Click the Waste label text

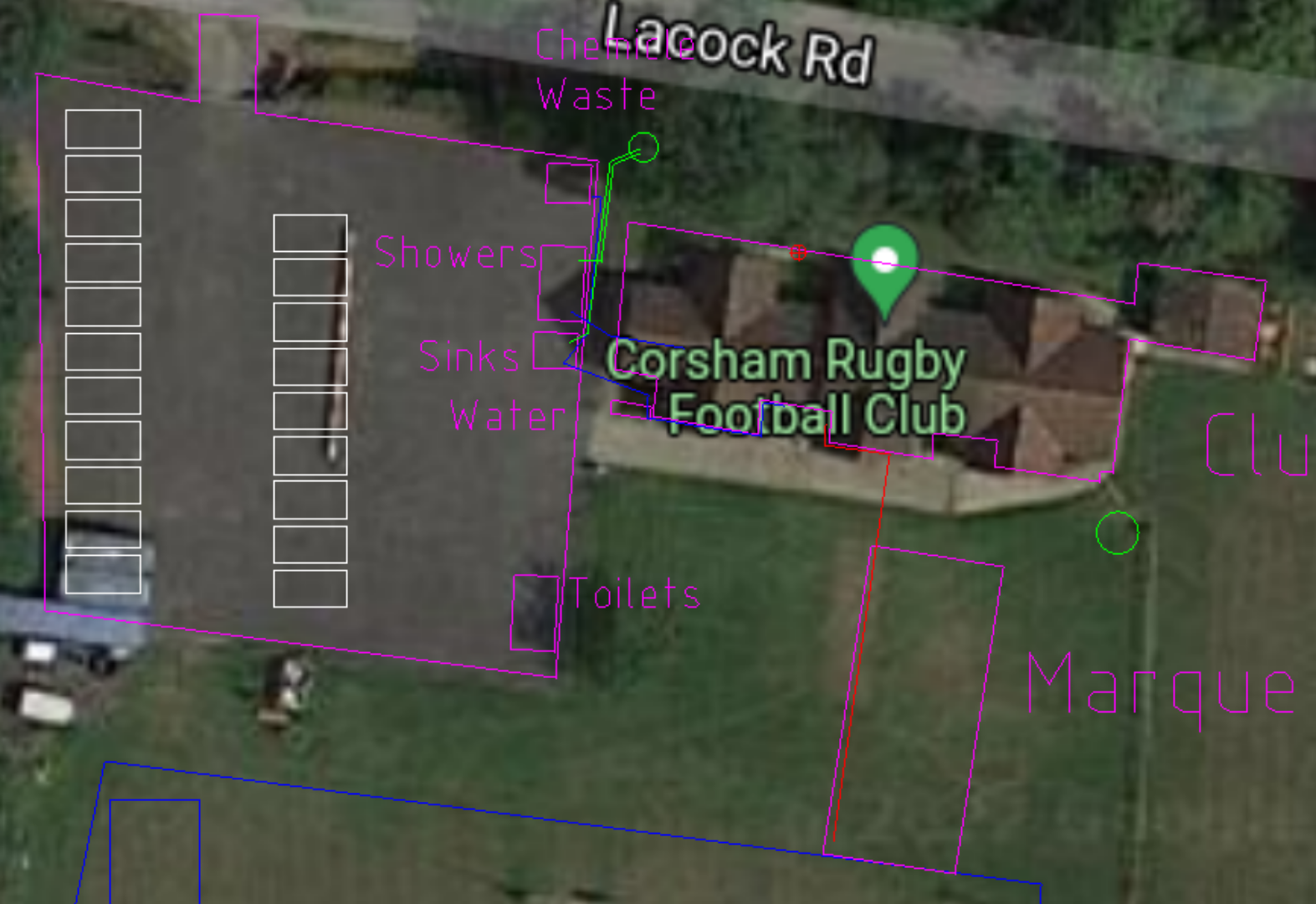[x=597, y=95]
